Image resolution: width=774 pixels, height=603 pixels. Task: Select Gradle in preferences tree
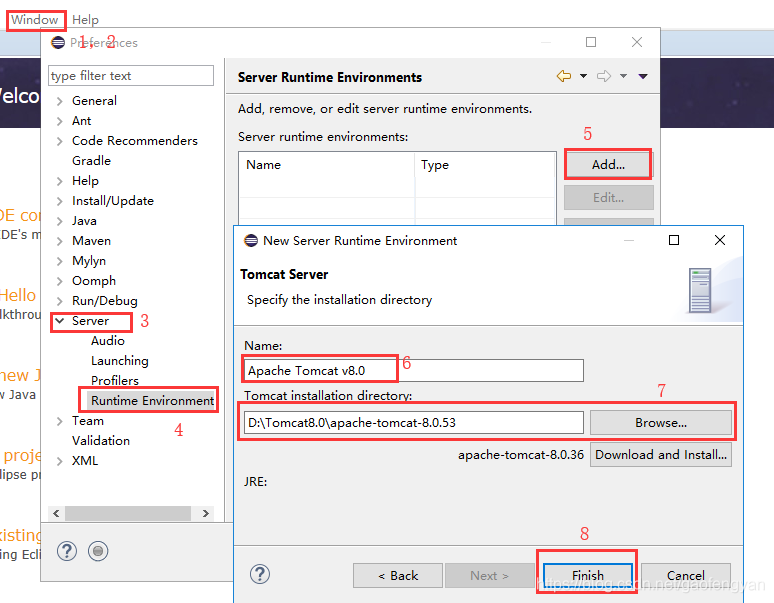tap(91, 161)
